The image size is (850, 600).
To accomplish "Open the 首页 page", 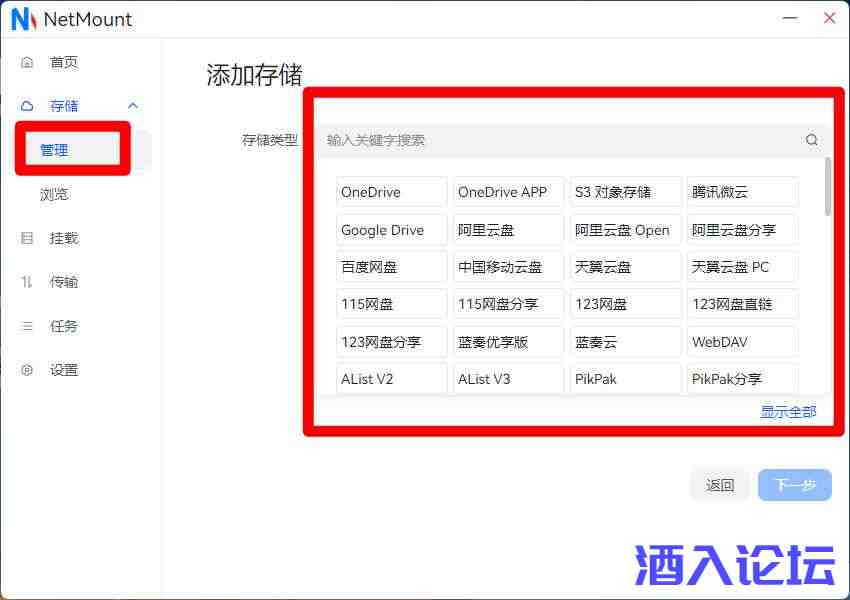I will (x=64, y=62).
